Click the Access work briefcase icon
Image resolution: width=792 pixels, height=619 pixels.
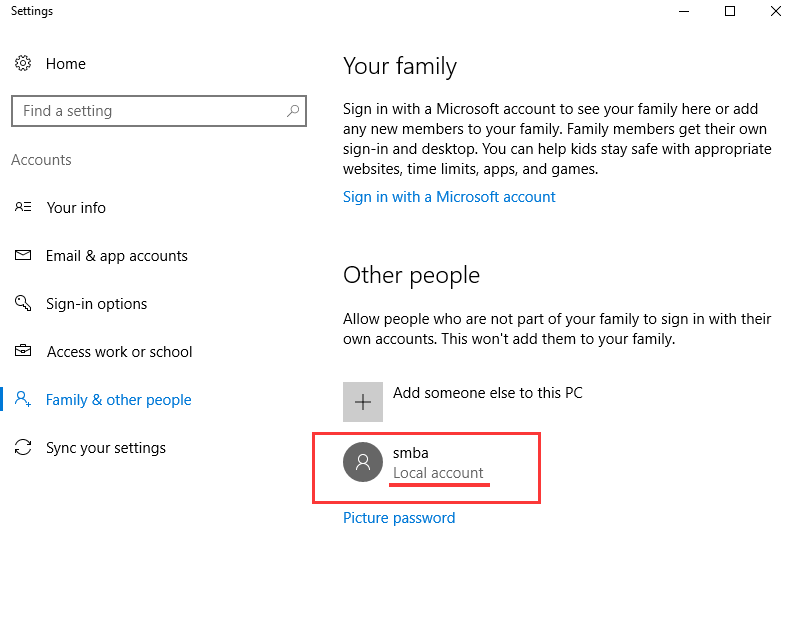tap(23, 351)
